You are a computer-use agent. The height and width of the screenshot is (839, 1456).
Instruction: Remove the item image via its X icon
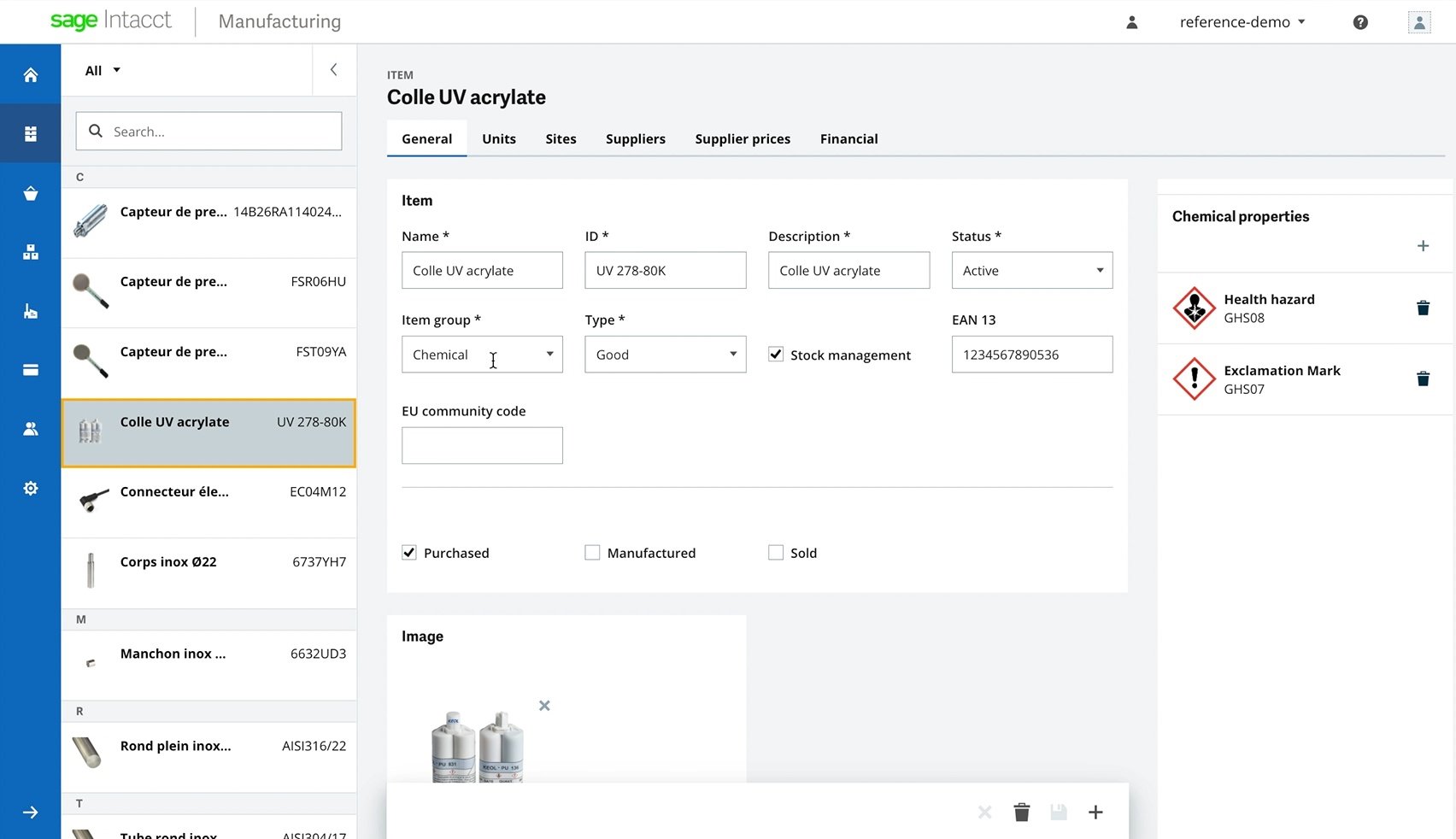coord(544,705)
